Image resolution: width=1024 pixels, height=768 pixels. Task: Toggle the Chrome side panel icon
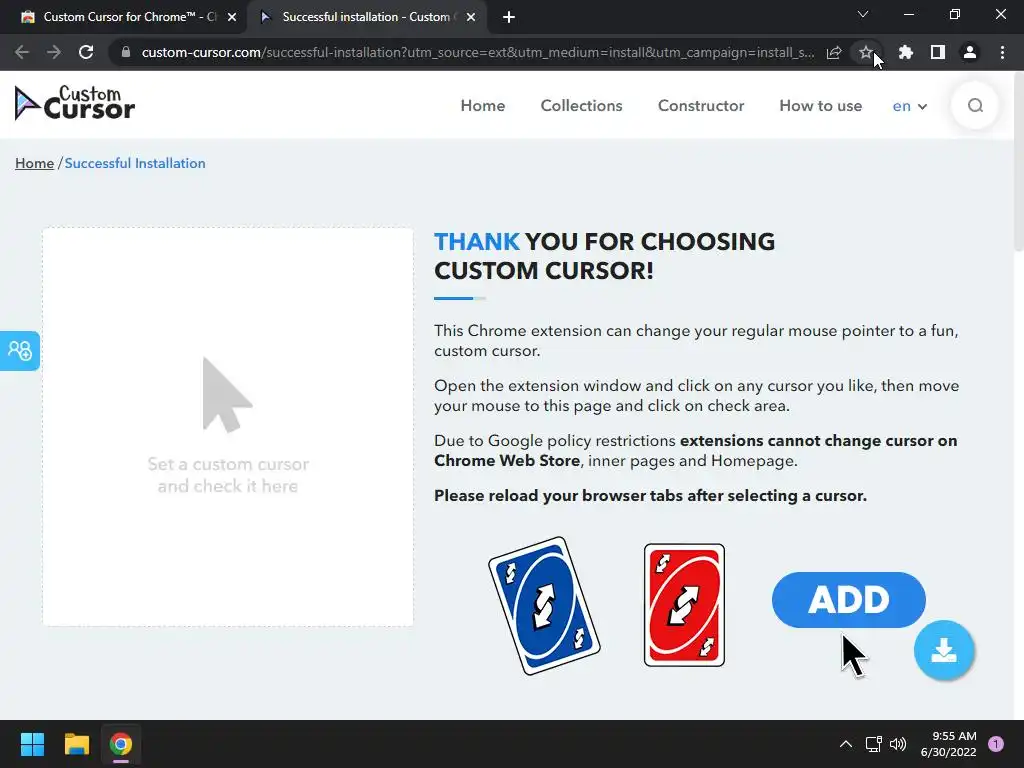tap(938, 52)
